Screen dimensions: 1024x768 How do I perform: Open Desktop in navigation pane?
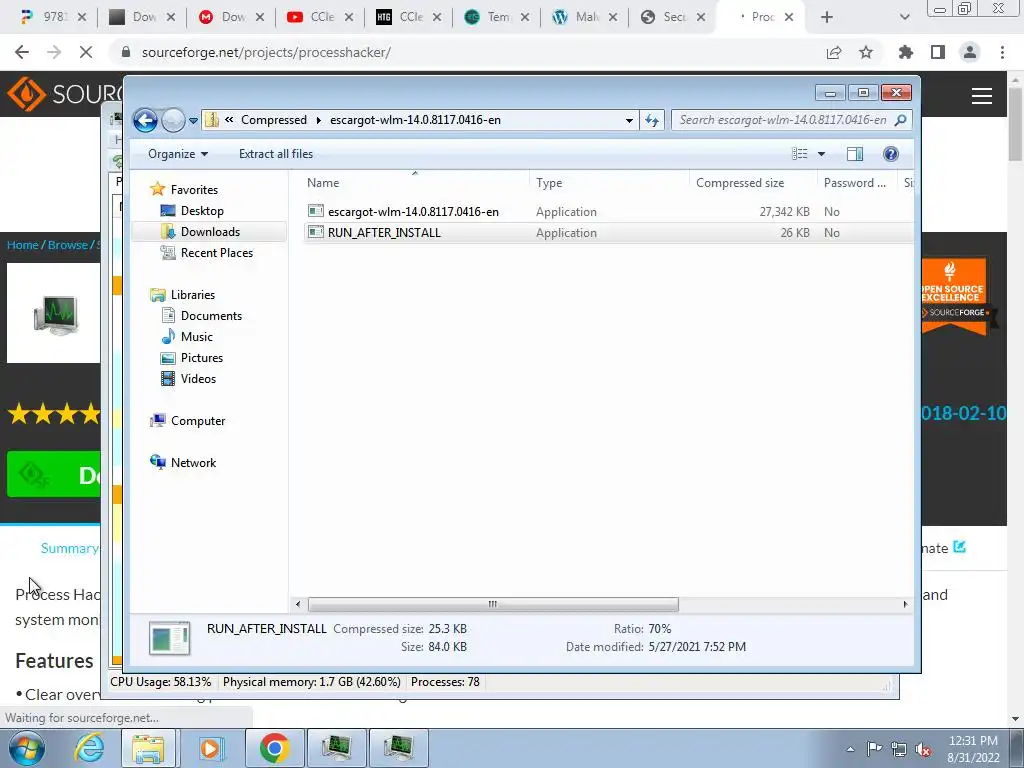[x=202, y=211]
